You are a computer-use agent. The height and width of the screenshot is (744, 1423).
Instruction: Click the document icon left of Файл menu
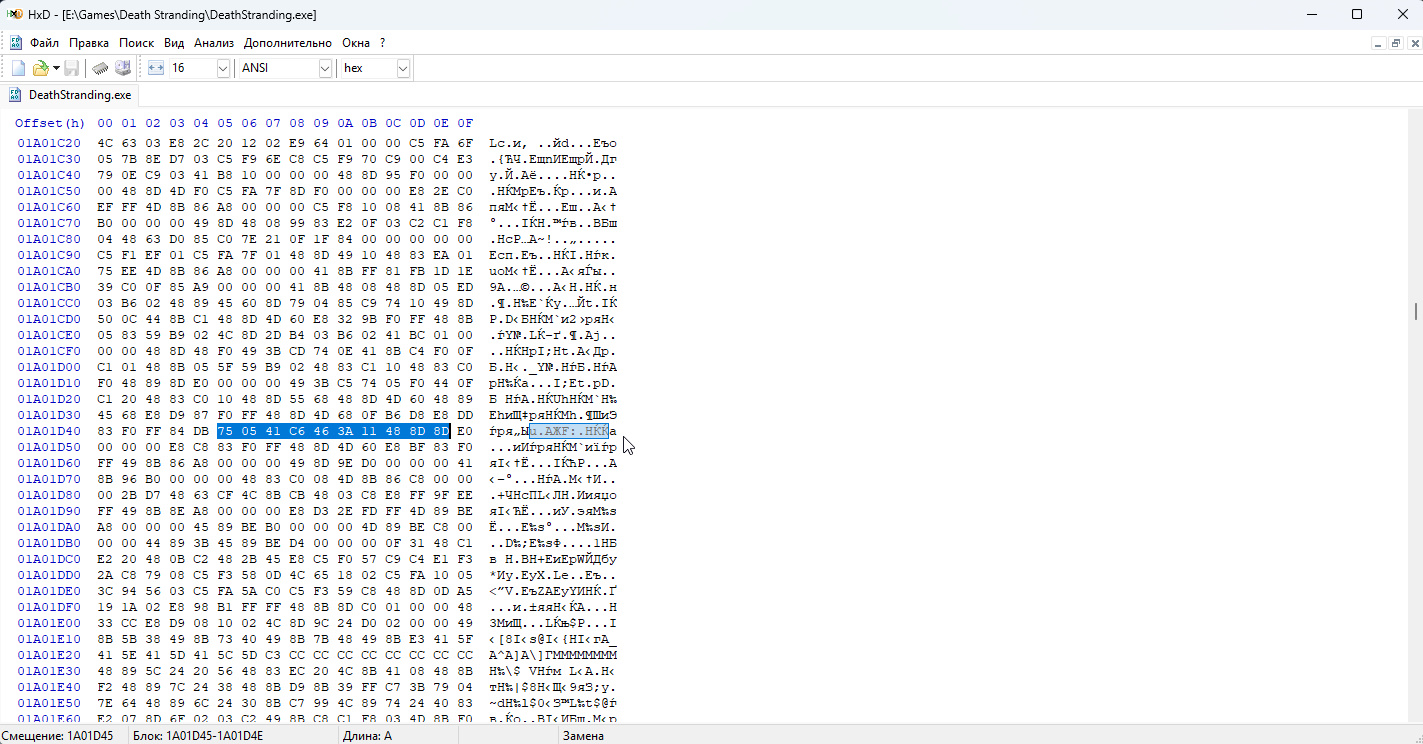16,43
